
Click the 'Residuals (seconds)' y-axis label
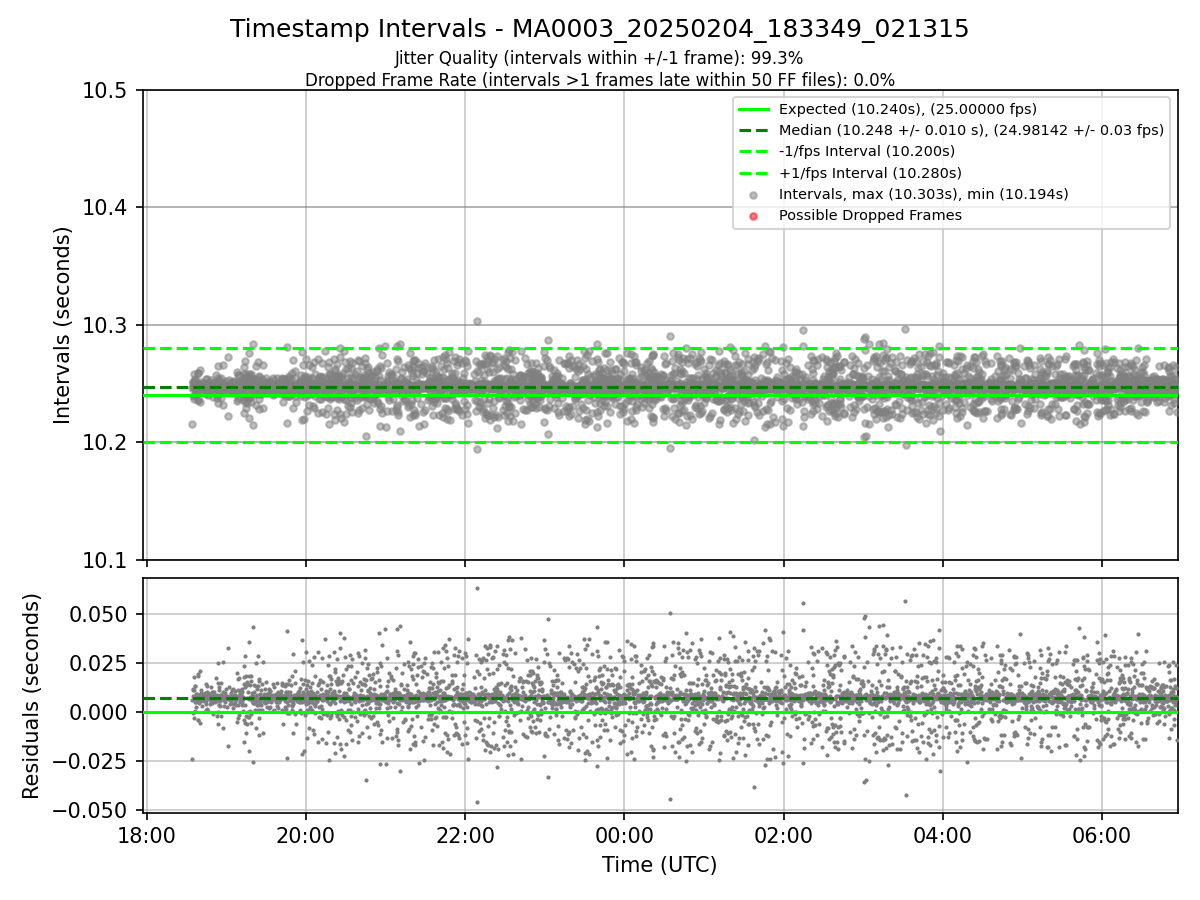[32, 696]
